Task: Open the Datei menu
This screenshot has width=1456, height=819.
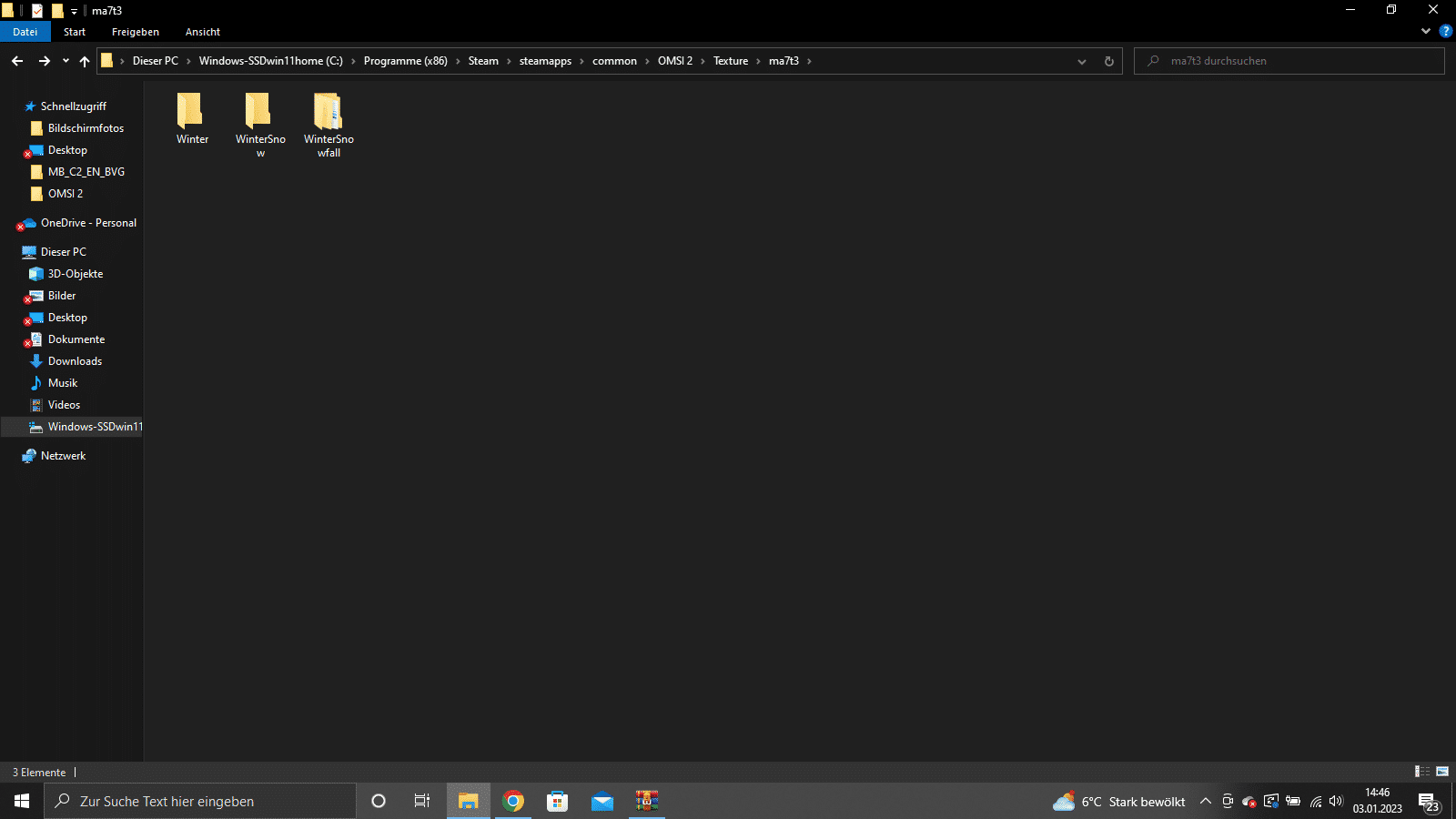Action: click(x=25, y=32)
